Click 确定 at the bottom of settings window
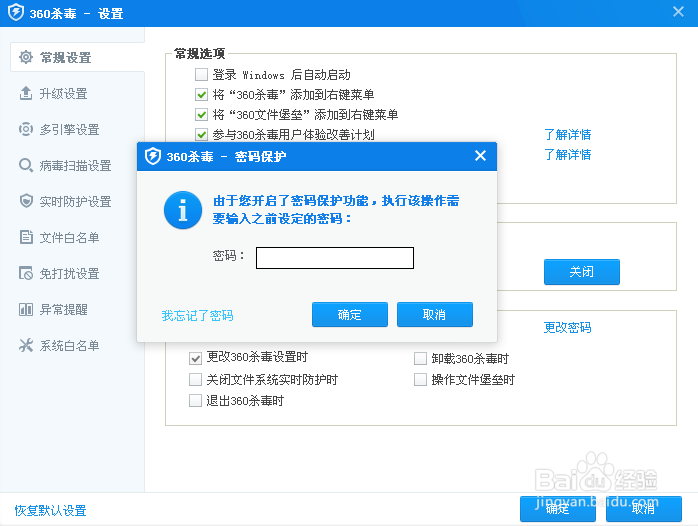This screenshot has width=698, height=526. [557, 509]
